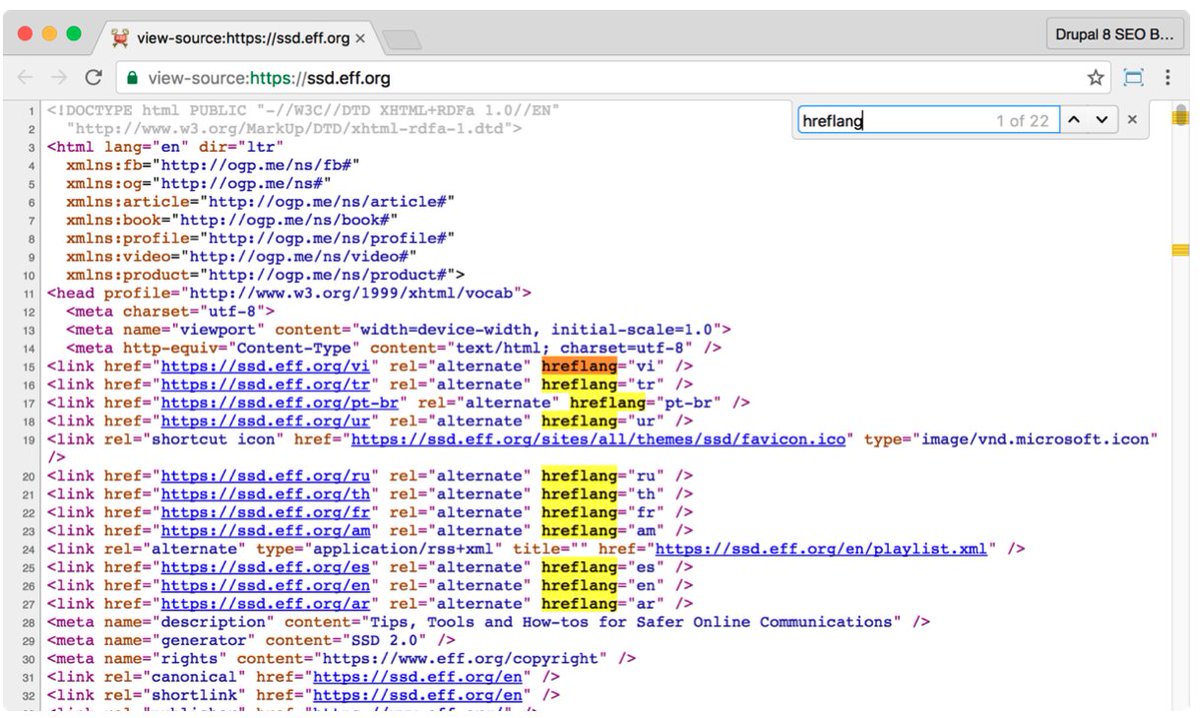Image resolution: width=1200 pixels, height=718 pixels.
Task: Open the https://ssd.eff.org/fr link
Action: tap(265, 512)
